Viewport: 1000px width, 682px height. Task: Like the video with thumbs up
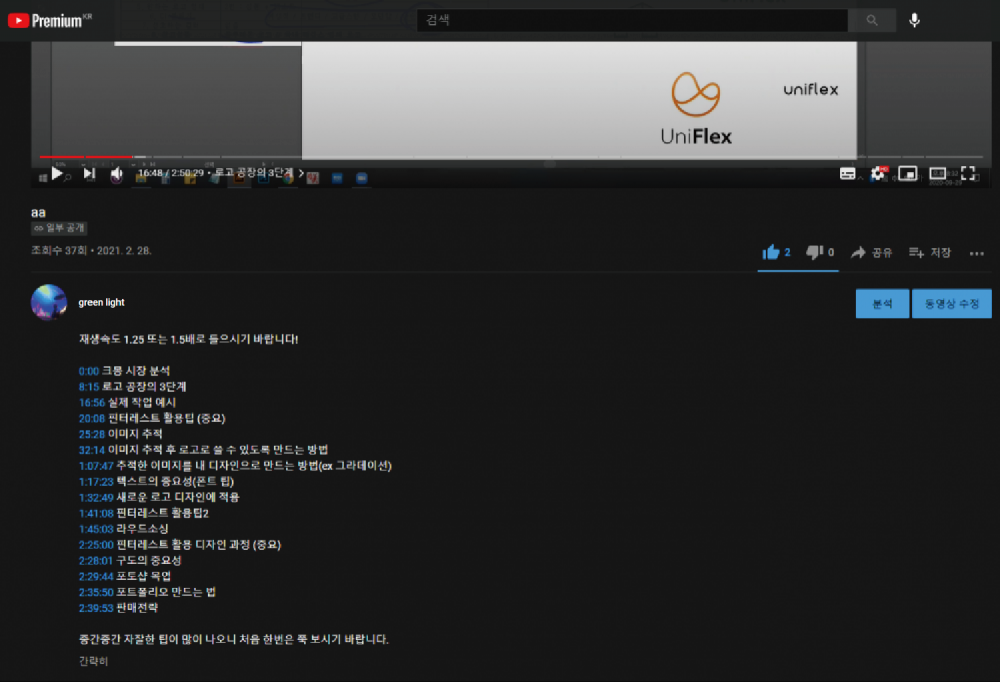click(770, 253)
